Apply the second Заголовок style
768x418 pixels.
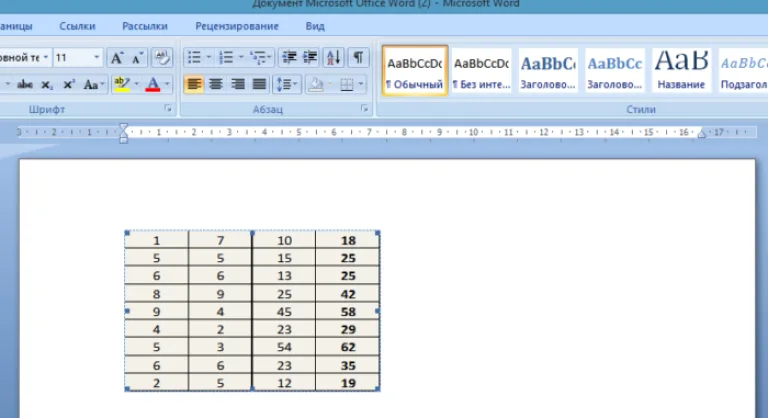pos(615,71)
